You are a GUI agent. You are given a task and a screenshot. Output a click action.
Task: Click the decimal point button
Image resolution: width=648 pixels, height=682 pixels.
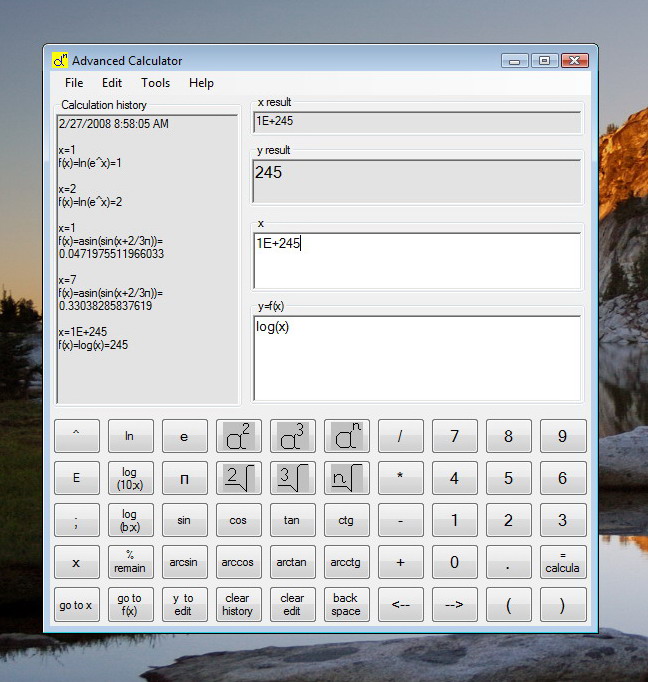point(508,562)
